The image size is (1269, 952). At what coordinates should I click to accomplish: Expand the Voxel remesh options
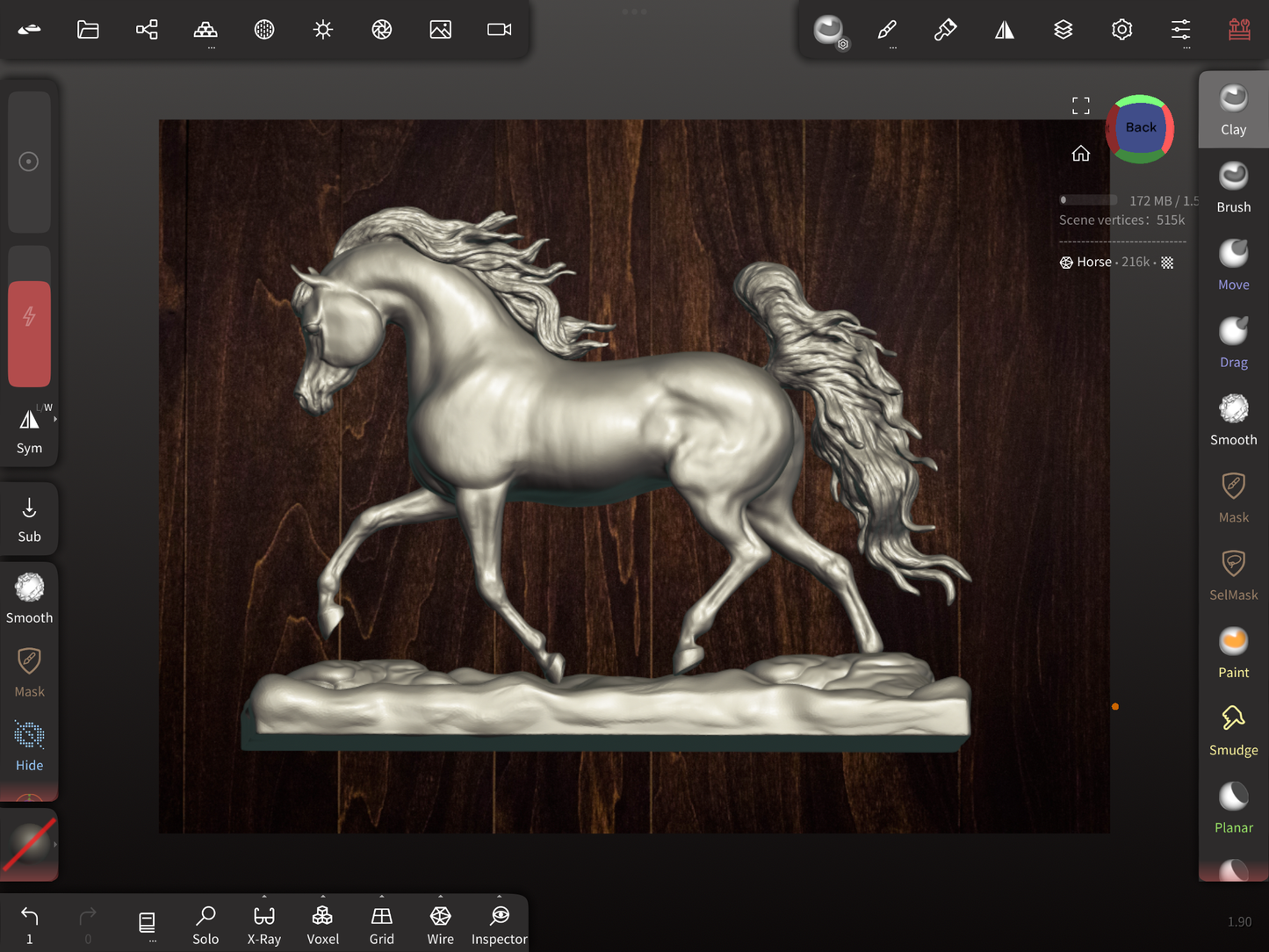click(x=322, y=898)
